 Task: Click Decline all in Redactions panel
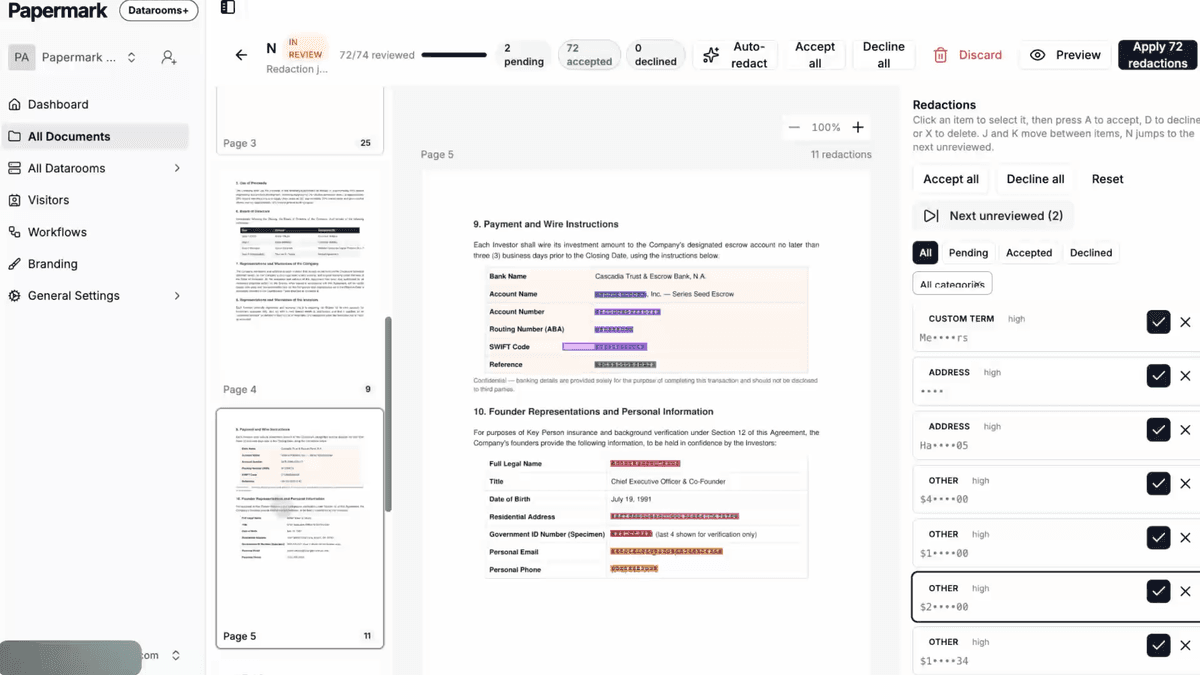click(x=1035, y=179)
